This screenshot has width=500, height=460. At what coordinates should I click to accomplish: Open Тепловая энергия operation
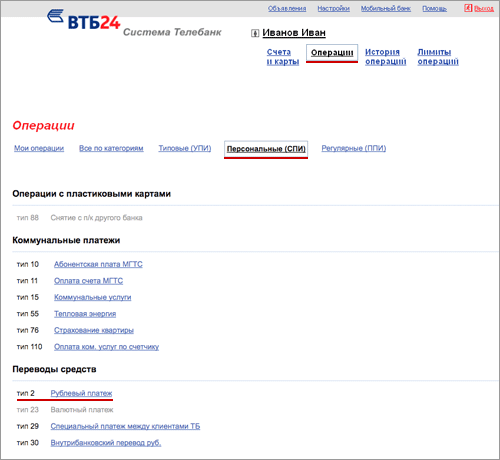[x=85, y=314]
